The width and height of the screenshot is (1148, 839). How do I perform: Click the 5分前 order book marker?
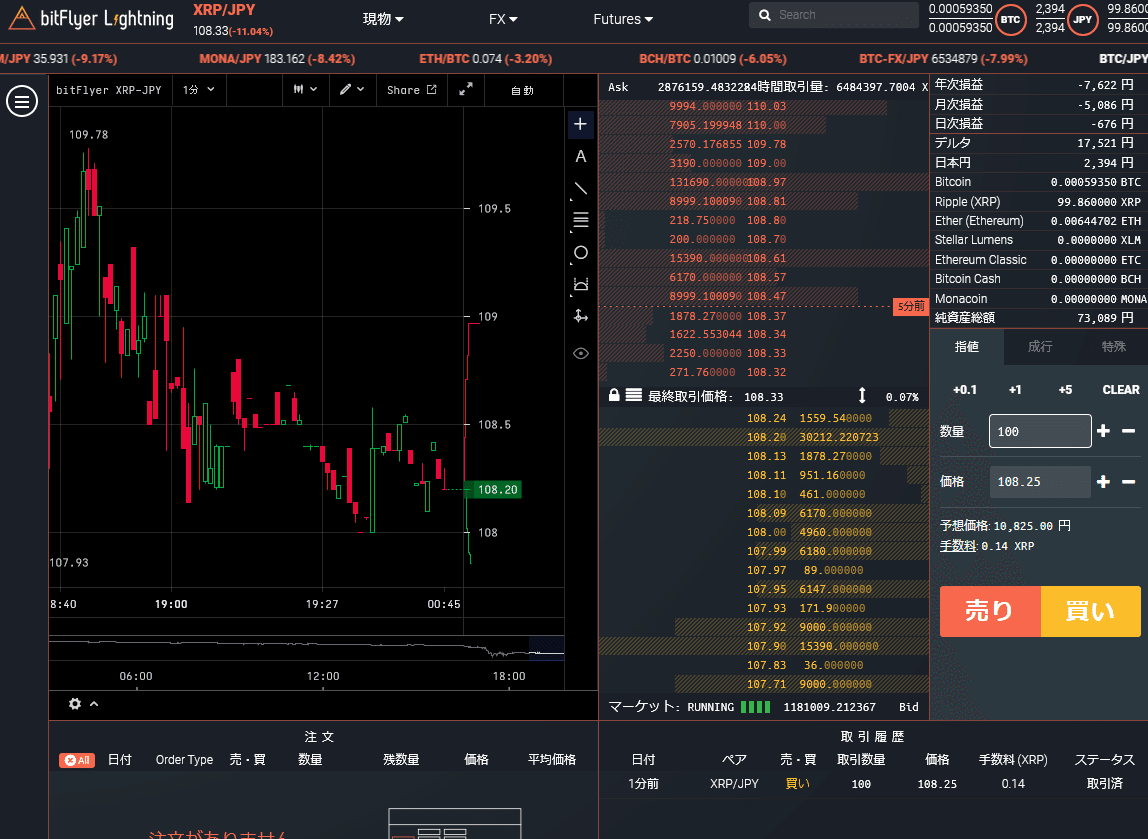(911, 307)
